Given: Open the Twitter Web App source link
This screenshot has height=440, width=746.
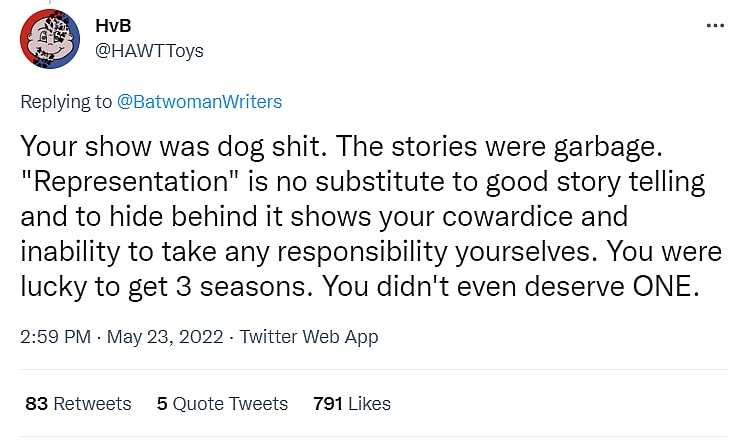Looking at the screenshot, I should (309, 337).
